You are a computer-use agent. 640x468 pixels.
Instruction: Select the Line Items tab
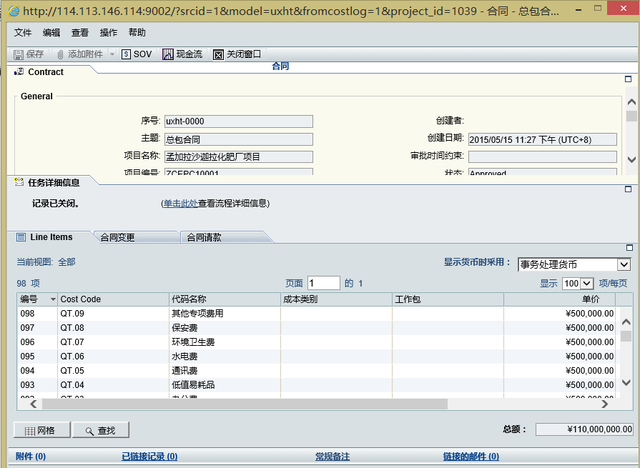tap(51, 237)
